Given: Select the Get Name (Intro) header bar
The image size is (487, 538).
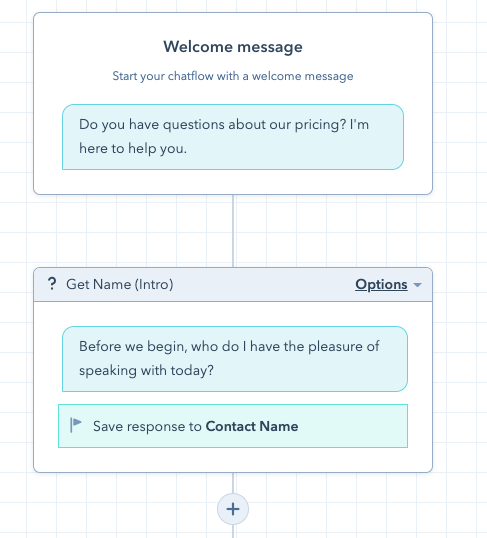Looking at the screenshot, I should click(233, 284).
